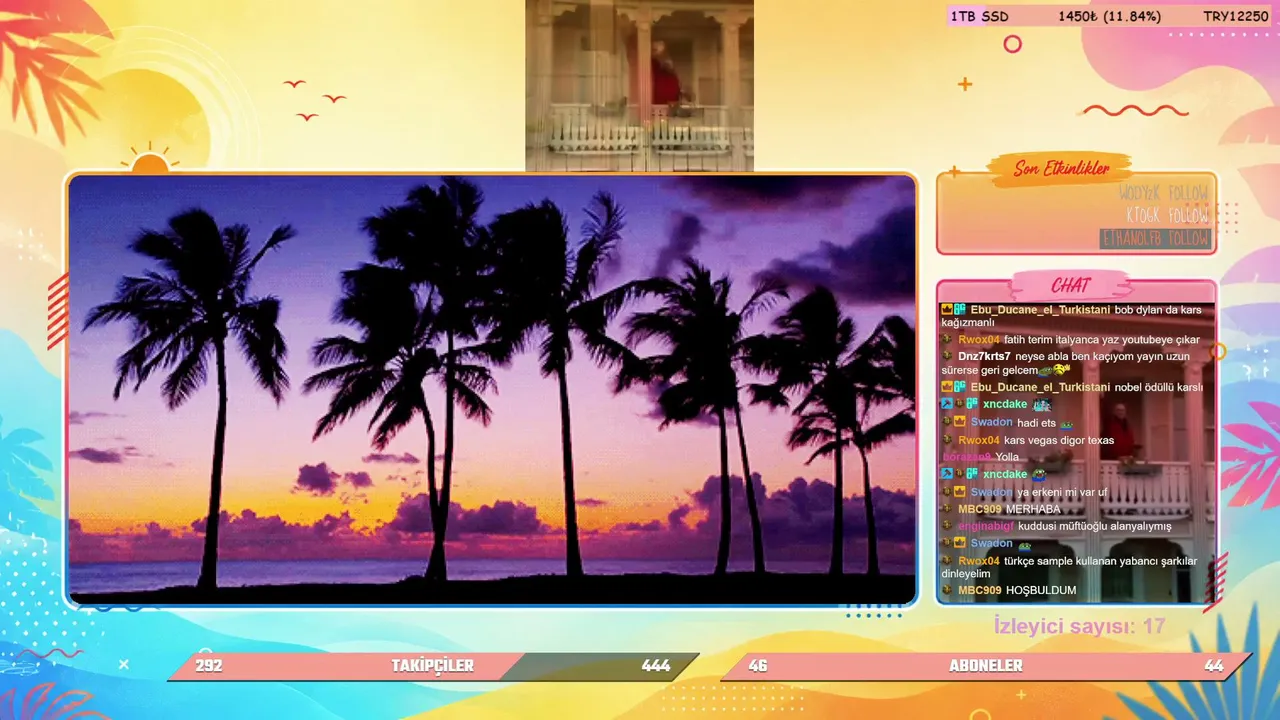Click username Ebu_Ducane_el_Turkistani on "bob dylan" message

click(x=1040, y=310)
